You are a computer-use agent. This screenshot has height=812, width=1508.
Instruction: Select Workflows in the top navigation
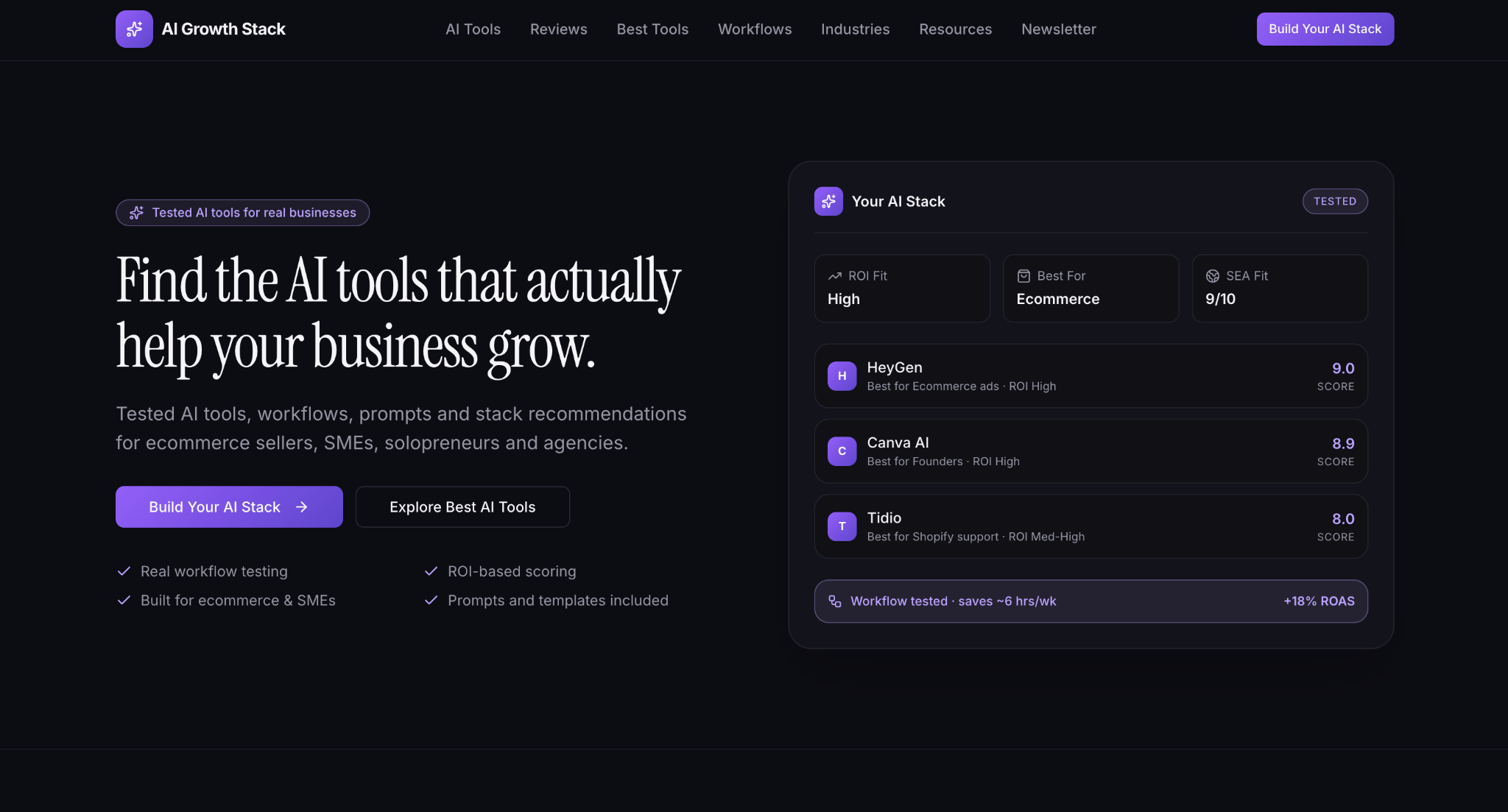755,29
